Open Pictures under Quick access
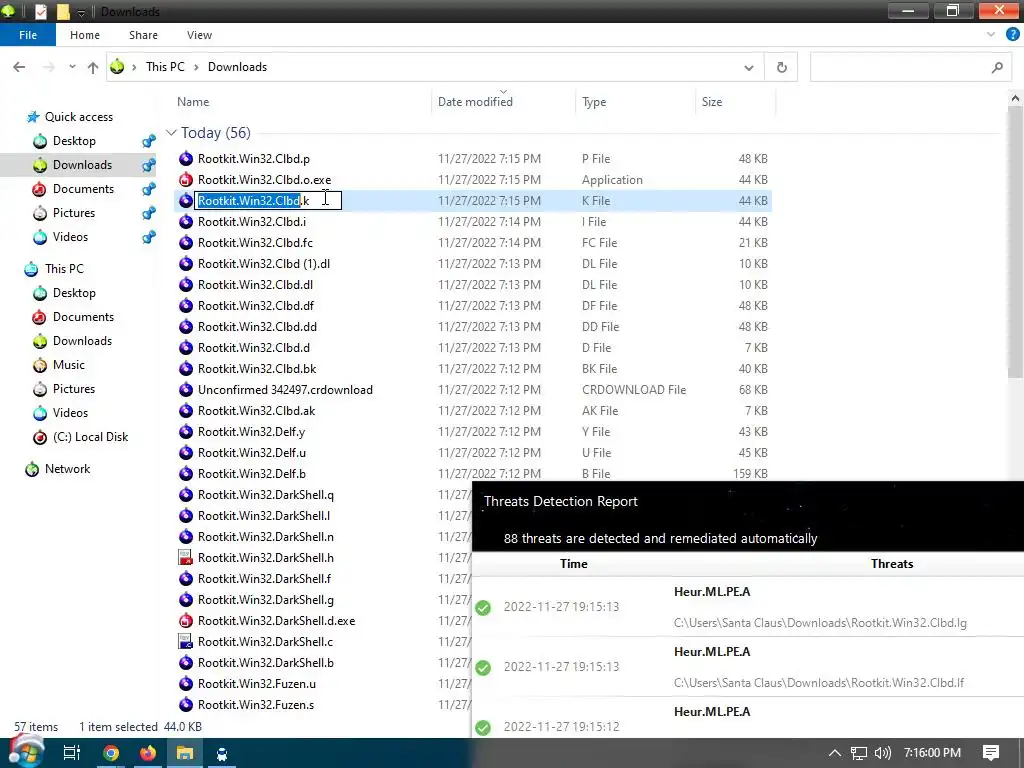This screenshot has height=768, width=1024. [x=74, y=213]
